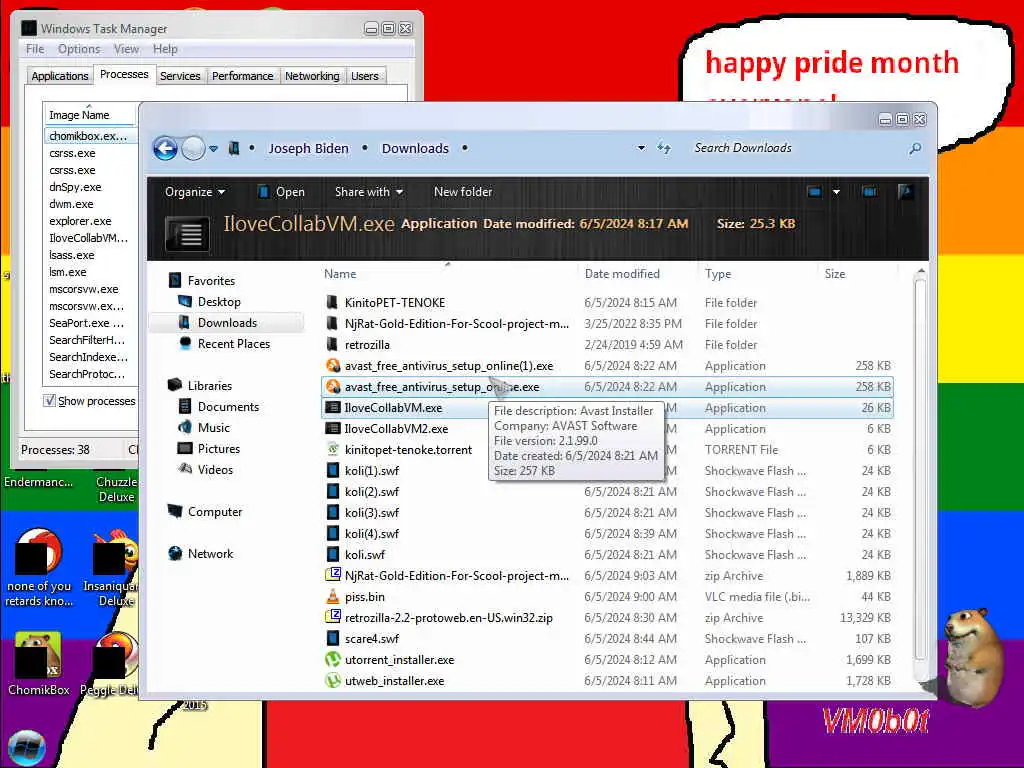This screenshot has width=1024, height=768.
Task: Click the Open toolbar button
Action: [x=281, y=192]
